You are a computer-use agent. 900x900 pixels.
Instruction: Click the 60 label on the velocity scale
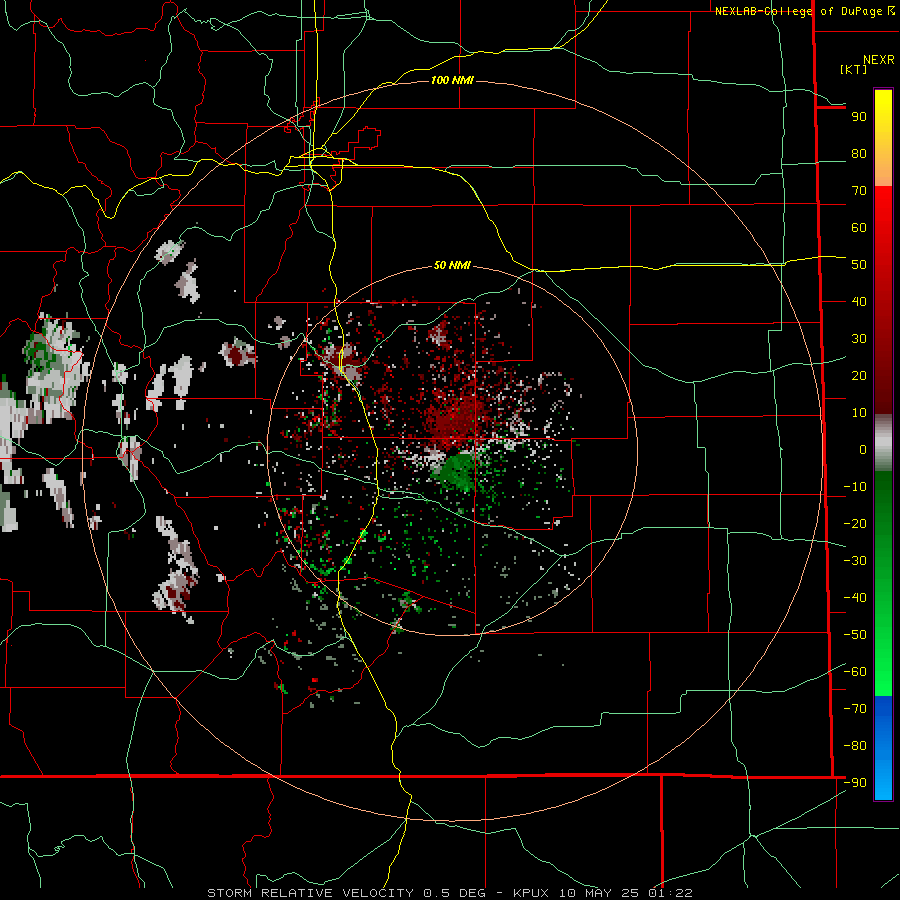point(859,228)
